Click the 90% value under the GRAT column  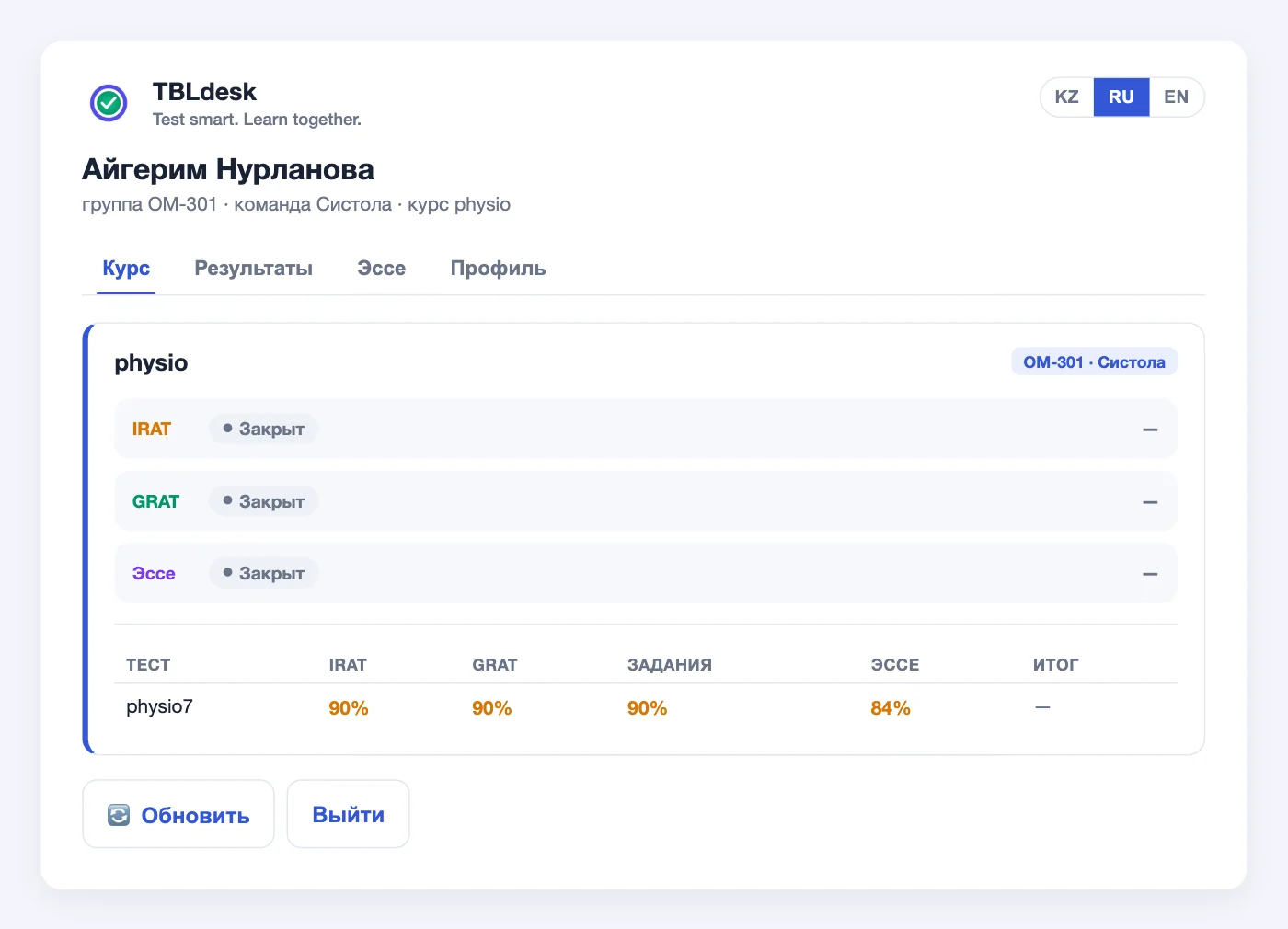(x=492, y=708)
